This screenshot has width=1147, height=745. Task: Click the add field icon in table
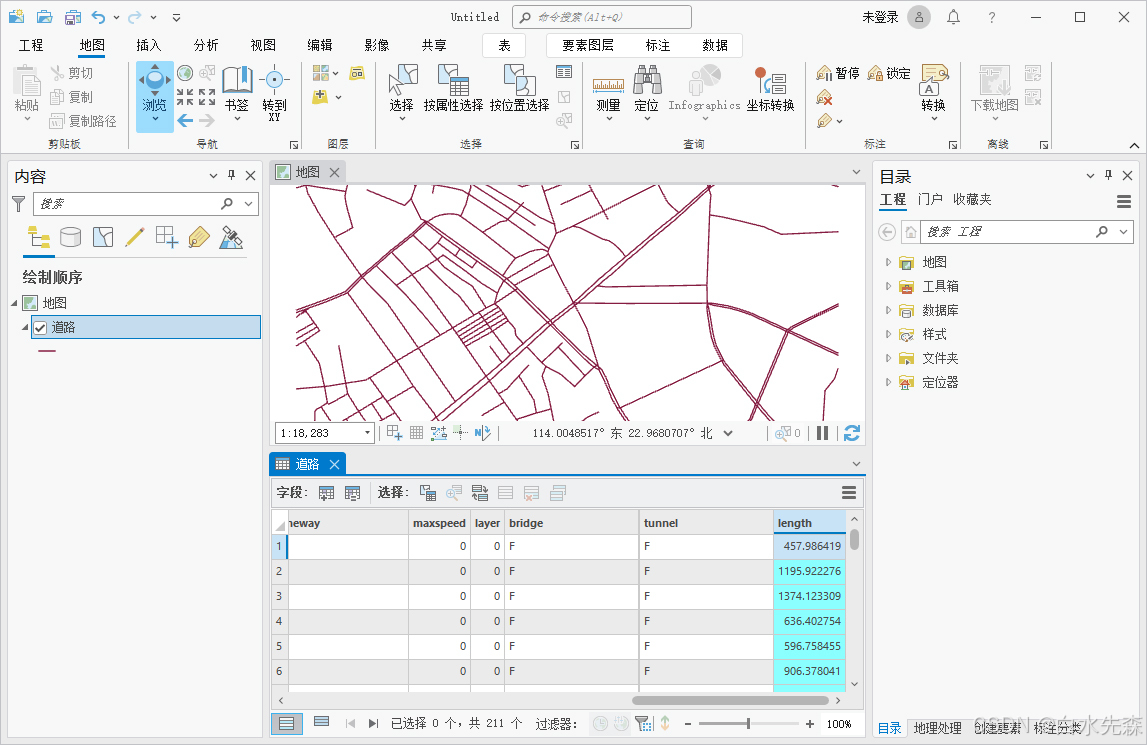[326, 493]
